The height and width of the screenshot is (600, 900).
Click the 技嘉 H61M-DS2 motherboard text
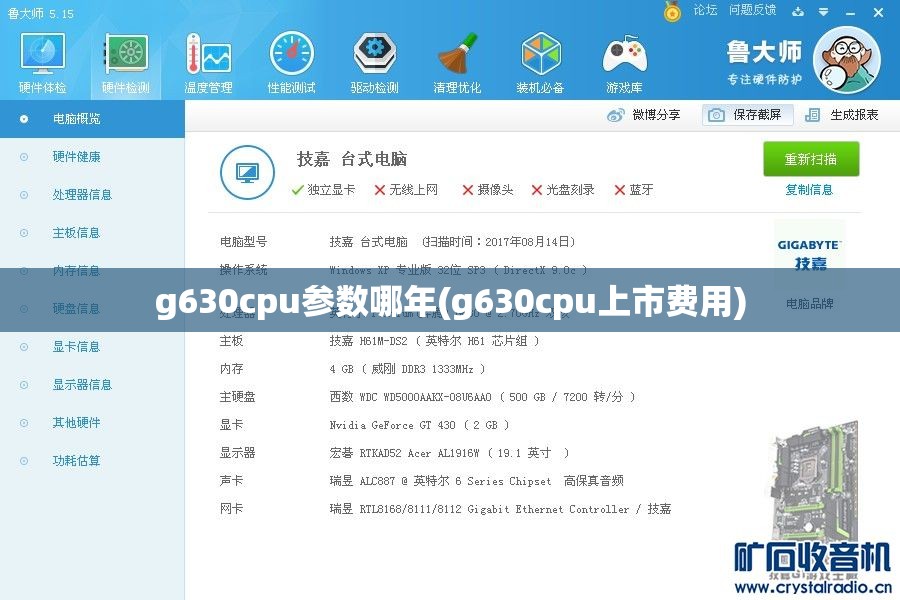(435, 341)
